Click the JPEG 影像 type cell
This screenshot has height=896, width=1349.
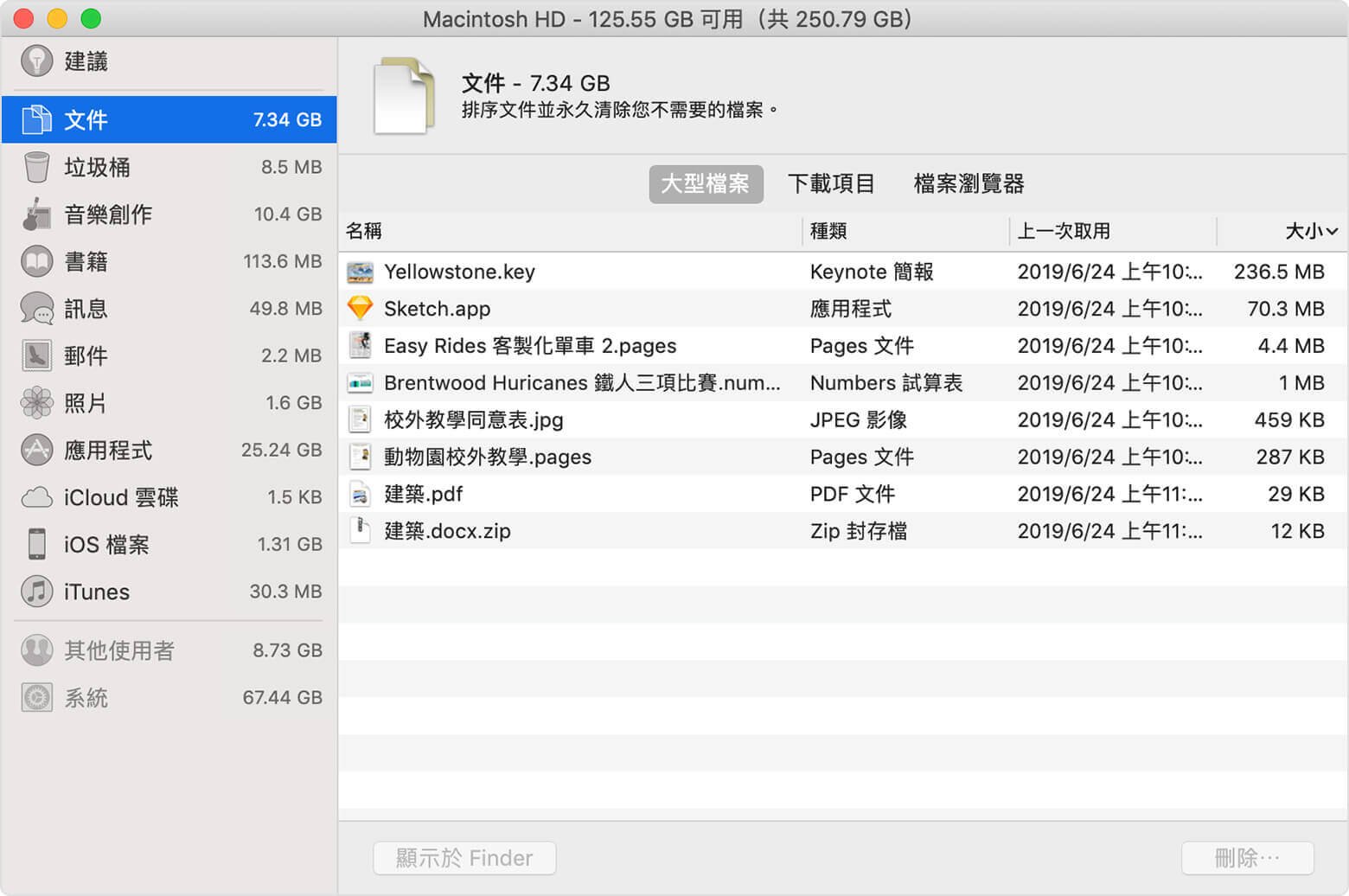click(858, 420)
